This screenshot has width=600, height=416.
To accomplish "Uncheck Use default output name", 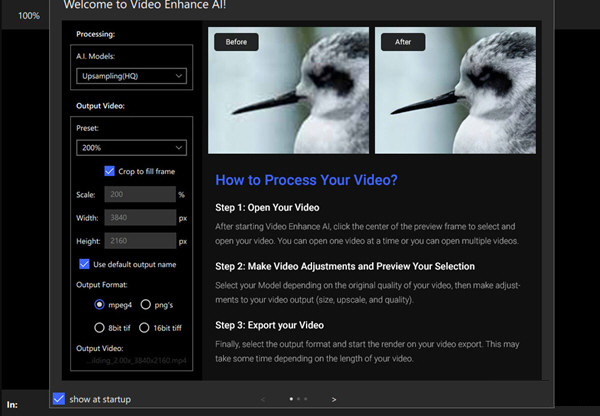I will point(85,264).
